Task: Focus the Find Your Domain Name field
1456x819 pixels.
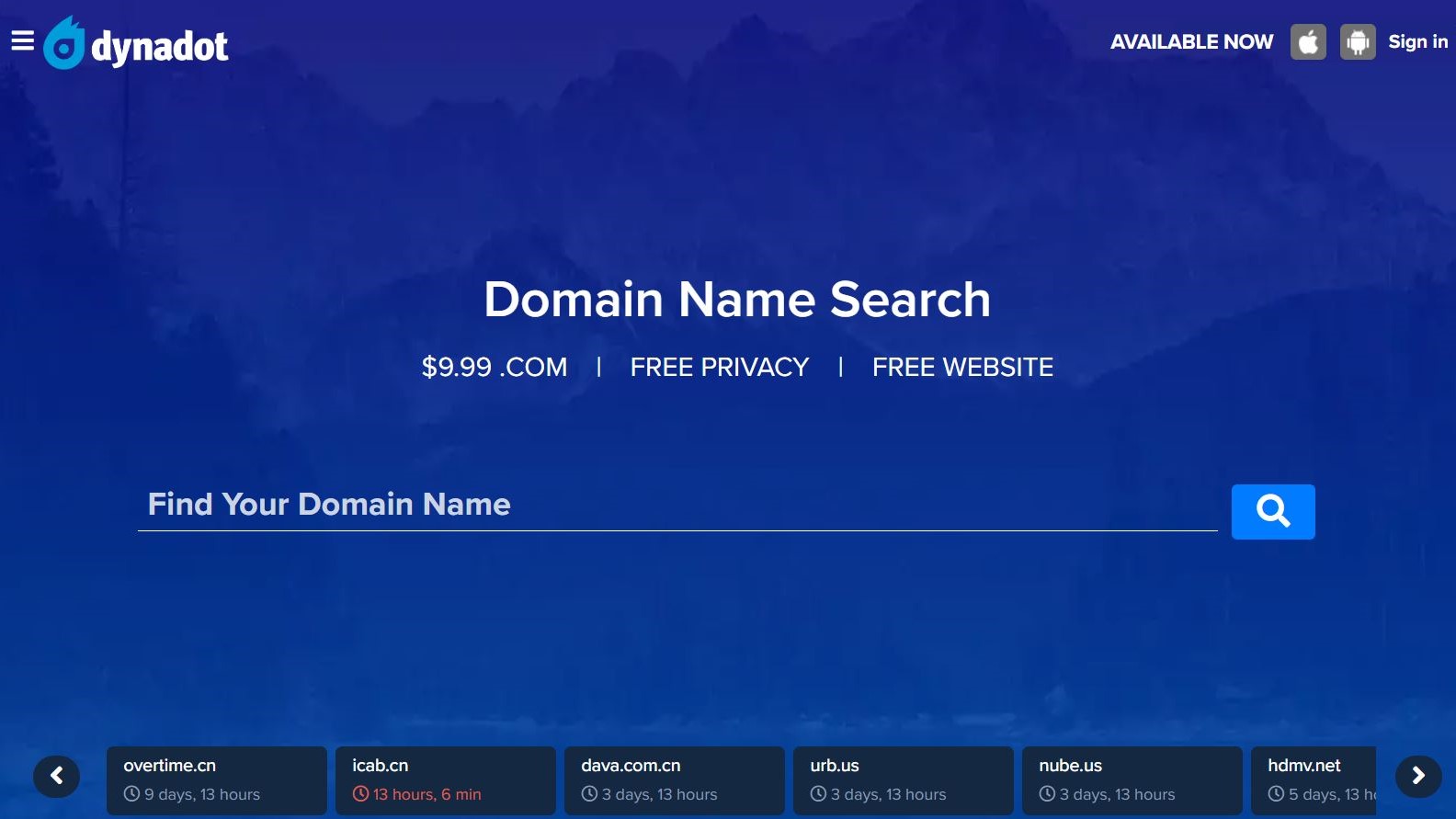Action: [677, 505]
